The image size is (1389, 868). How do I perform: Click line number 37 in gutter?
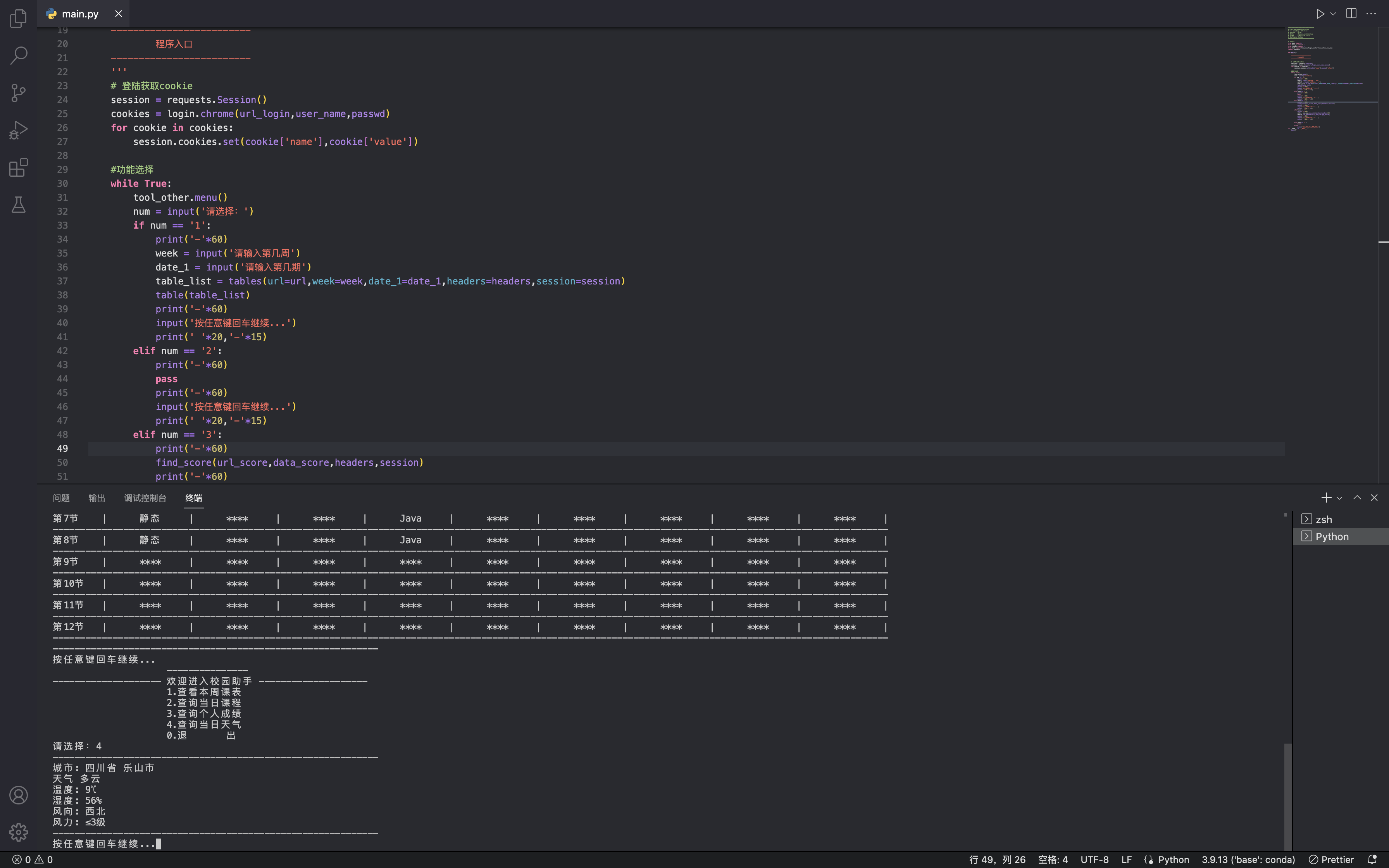click(x=62, y=281)
